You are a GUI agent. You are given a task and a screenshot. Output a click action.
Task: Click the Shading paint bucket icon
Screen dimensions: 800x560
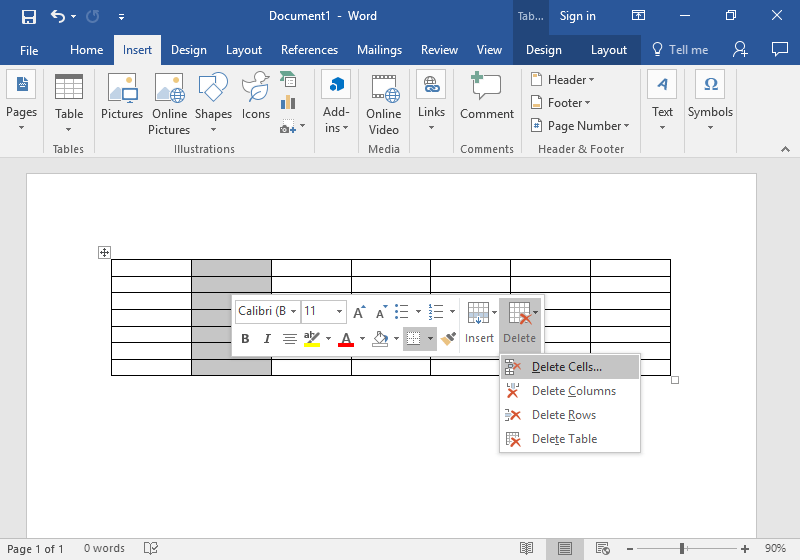point(380,339)
